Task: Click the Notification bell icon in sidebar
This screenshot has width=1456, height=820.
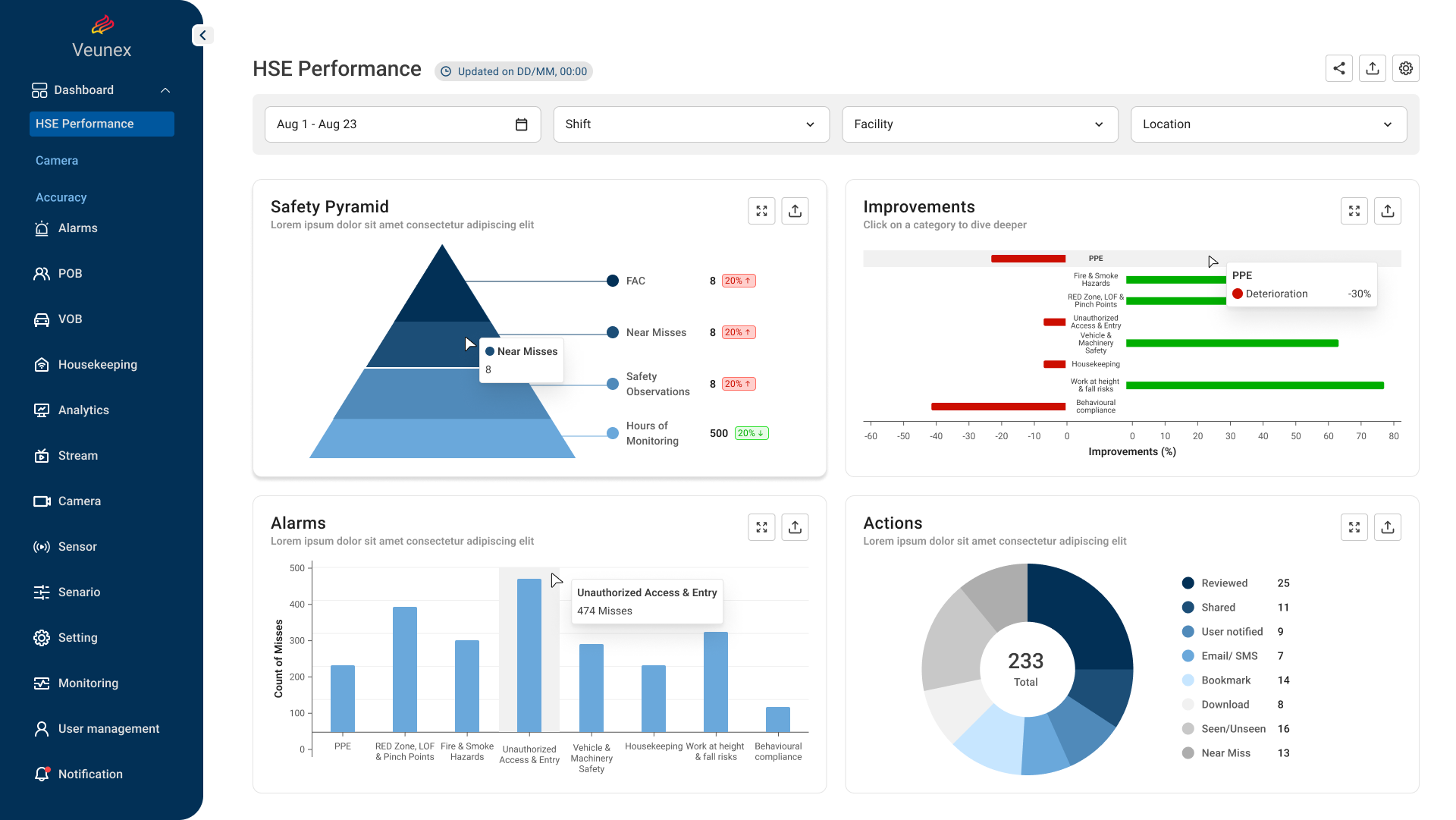Action: (42, 774)
